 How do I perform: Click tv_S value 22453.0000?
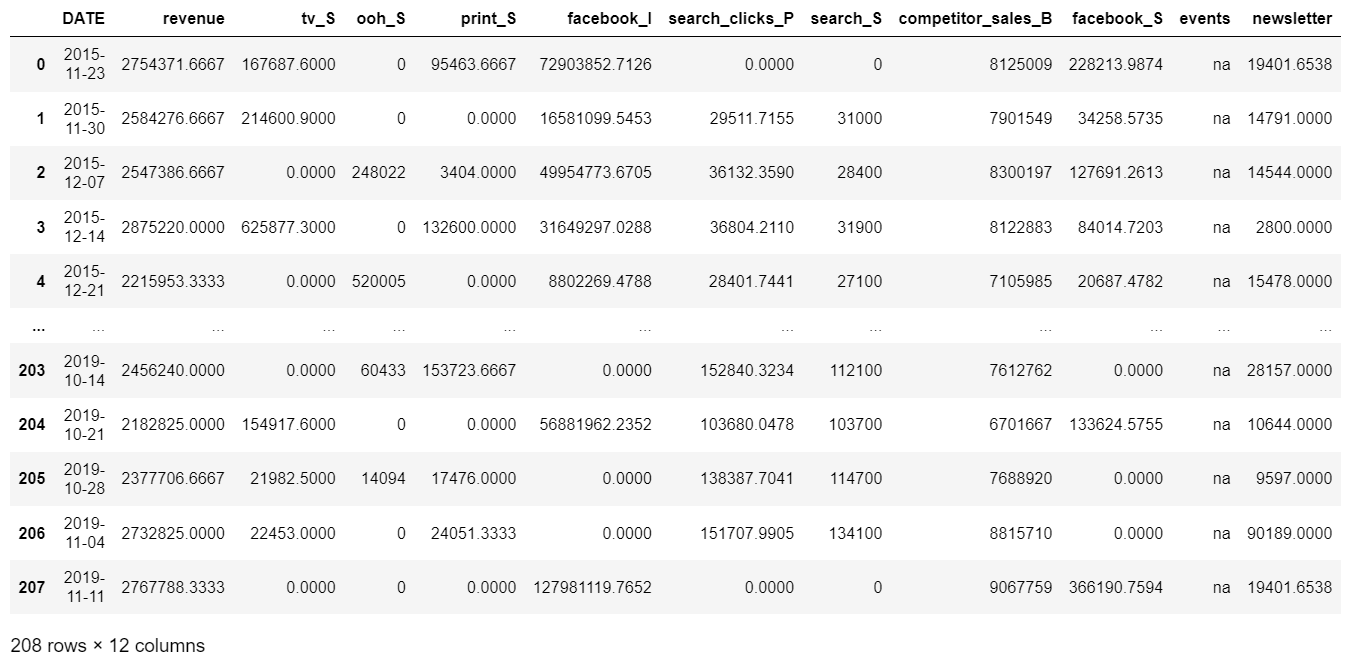point(293,533)
